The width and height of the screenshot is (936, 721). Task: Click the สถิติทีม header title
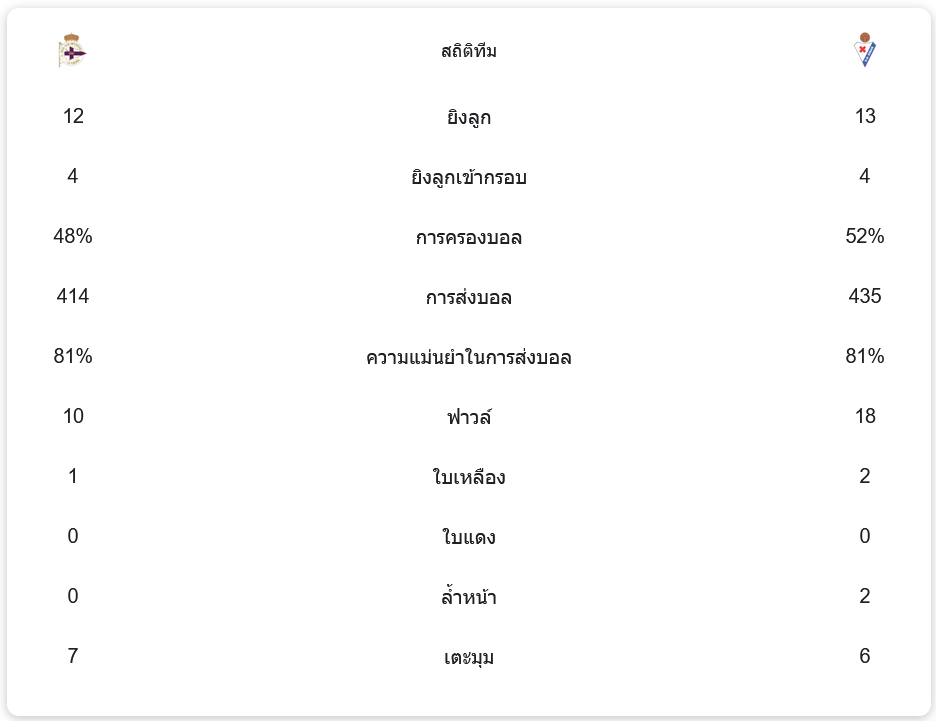coord(468,51)
